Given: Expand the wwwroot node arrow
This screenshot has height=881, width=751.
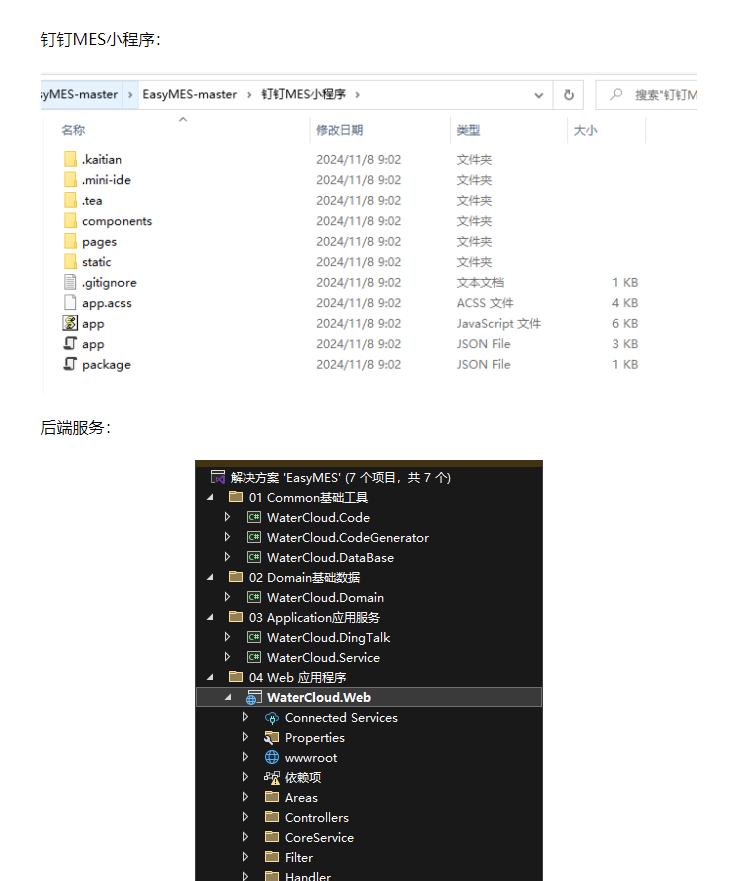Looking at the screenshot, I should coord(245,757).
